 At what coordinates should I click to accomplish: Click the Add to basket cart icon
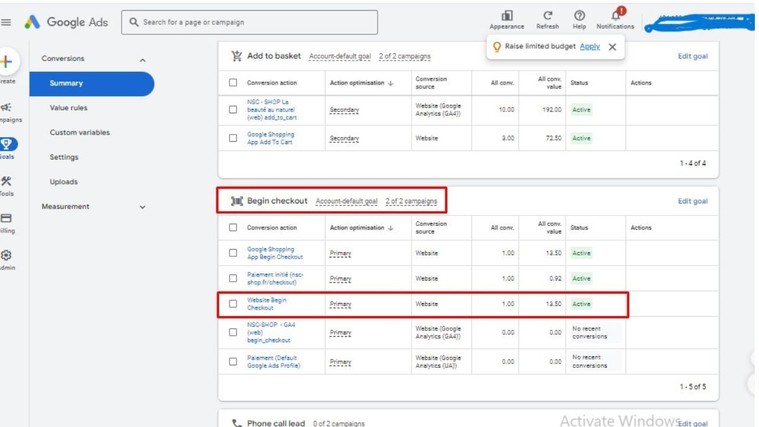tap(237, 56)
